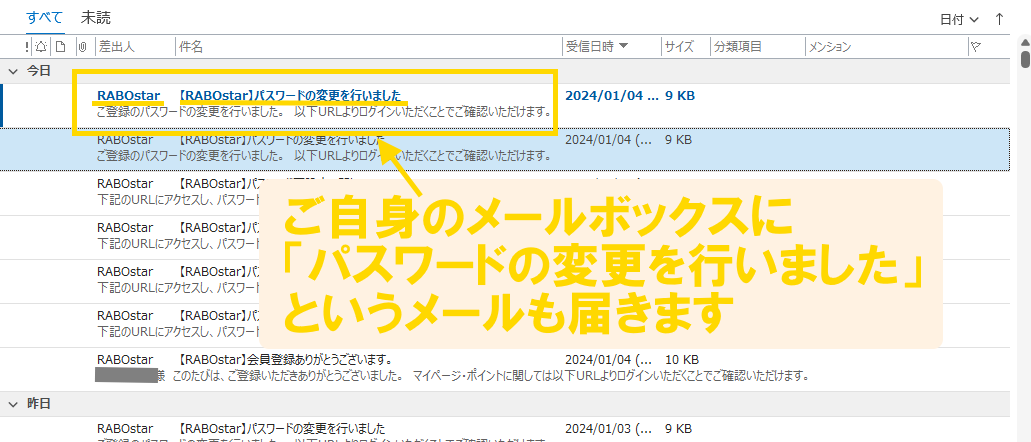This screenshot has height=442, width=1031.
Task: Click the importance (!) column header icon
Action: tap(27, 46)
